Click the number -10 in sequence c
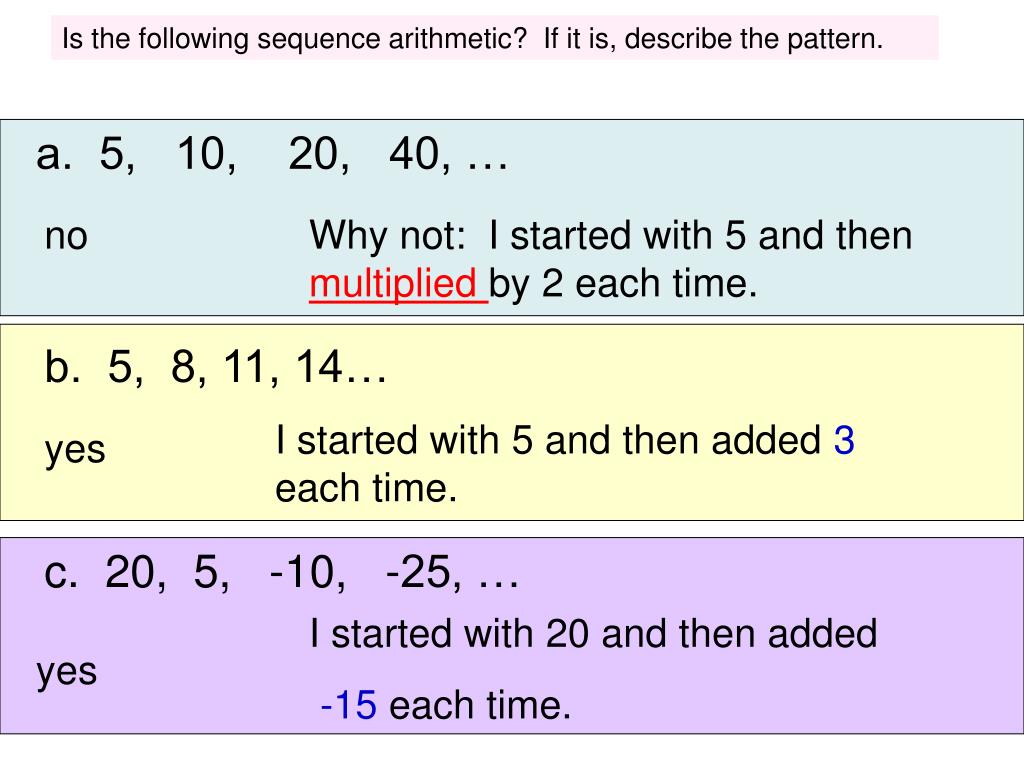This screenshot has width=1024, height=768. pos(303,573)
